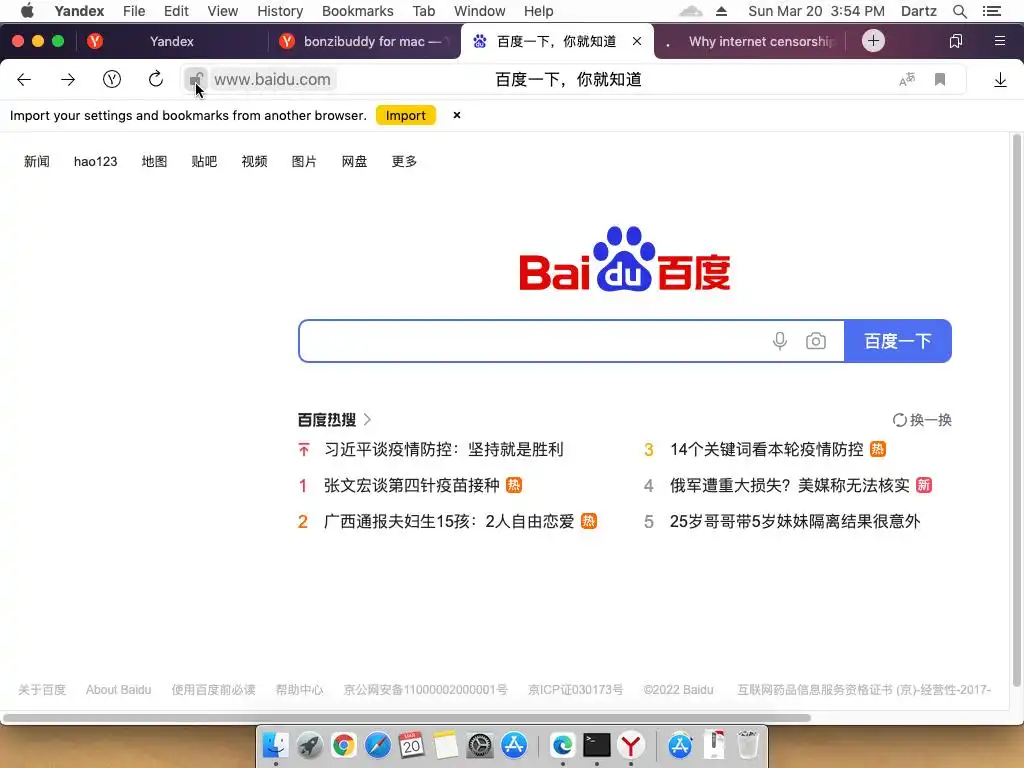This screenshot has height=768, width=1024.
Task: Open the 地图 link
Action: (x=155, y=161)
